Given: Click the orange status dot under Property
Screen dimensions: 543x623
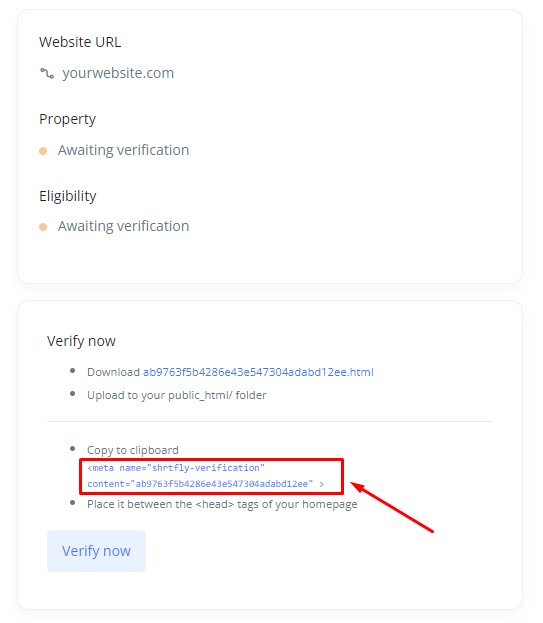Looking at the screenshot, I should coord(43,151).
